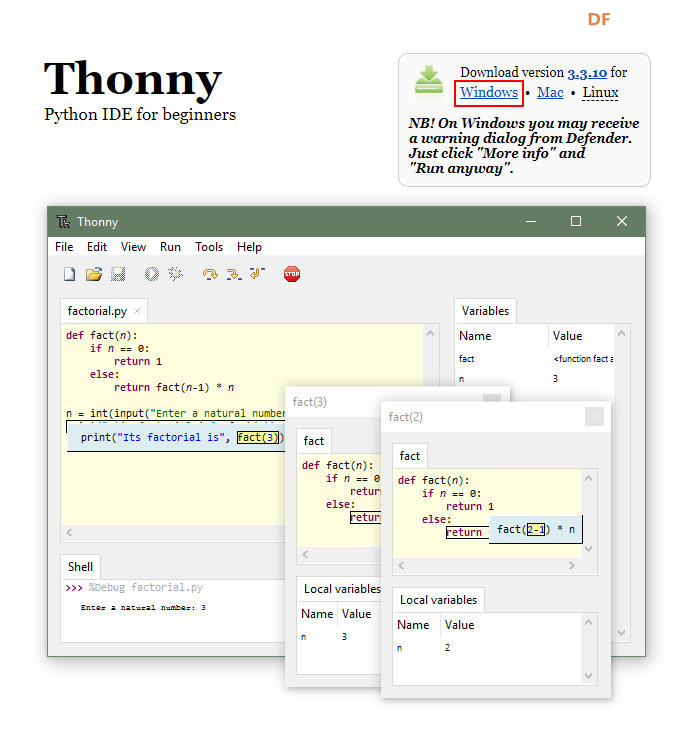This screenshot has width=696, height=748.
Task: Click the New file toolbar icon
Action: (x=70, y=274)
